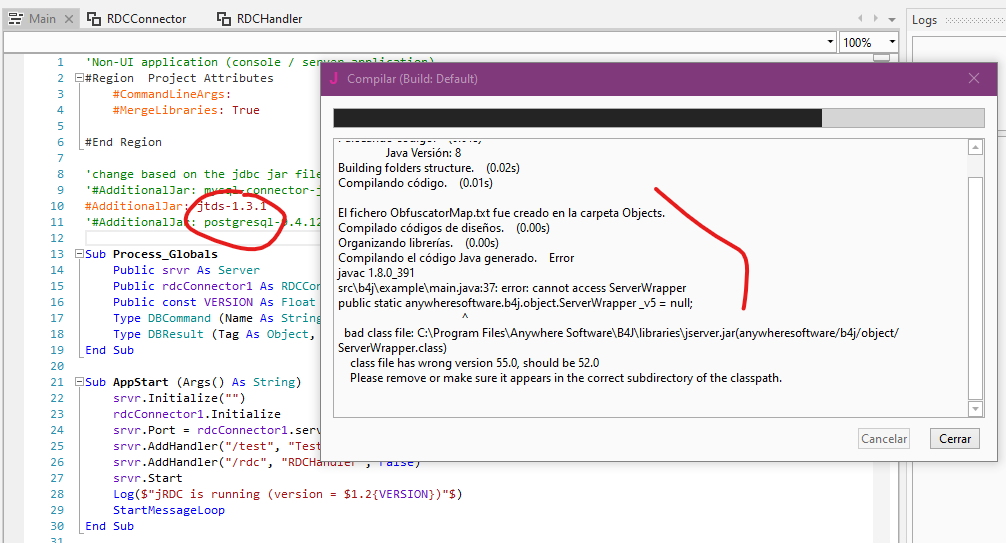Viewport: 1006px width, 543px height.
Task: Collapse Sub Process_Globals
Action: pos(79,254)
